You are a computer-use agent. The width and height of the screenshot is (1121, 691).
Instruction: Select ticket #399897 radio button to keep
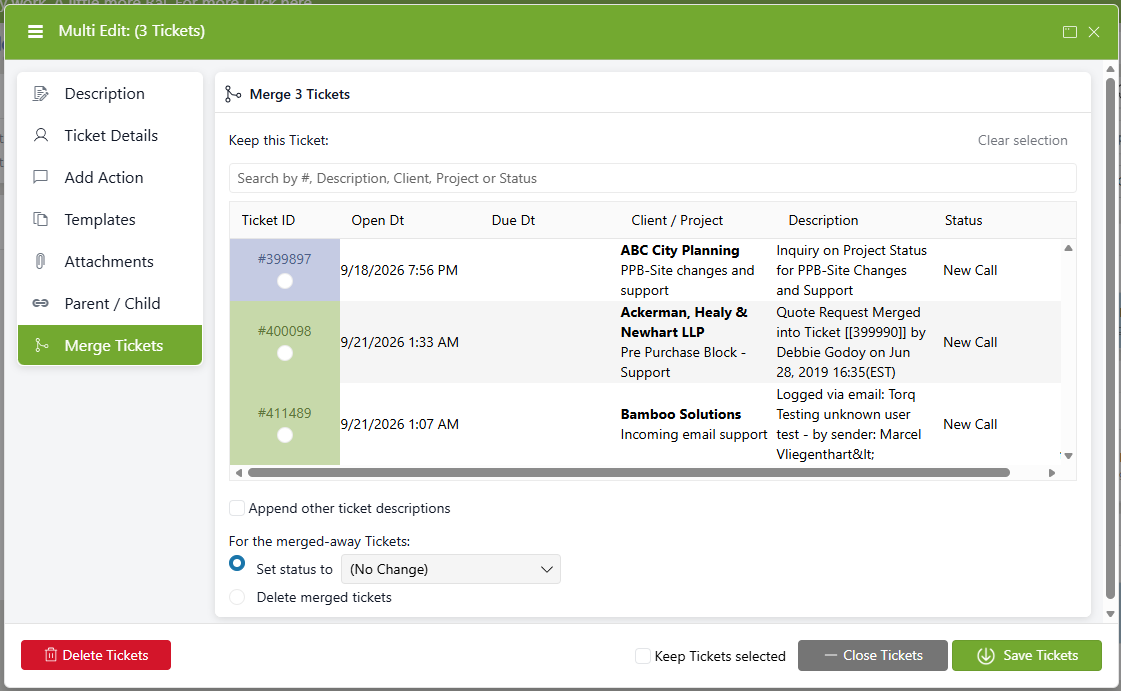pos(285,282)
